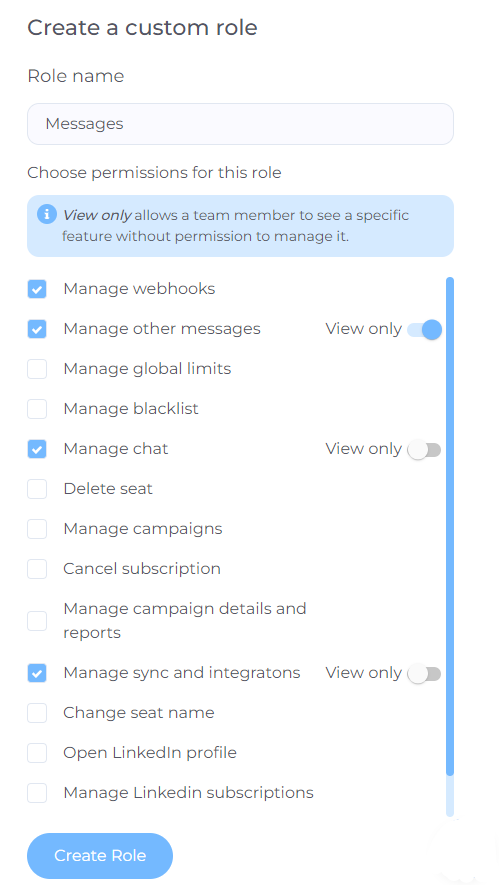Click the info icon in the blue notice

pyautogui.click(x=47, y=214)
